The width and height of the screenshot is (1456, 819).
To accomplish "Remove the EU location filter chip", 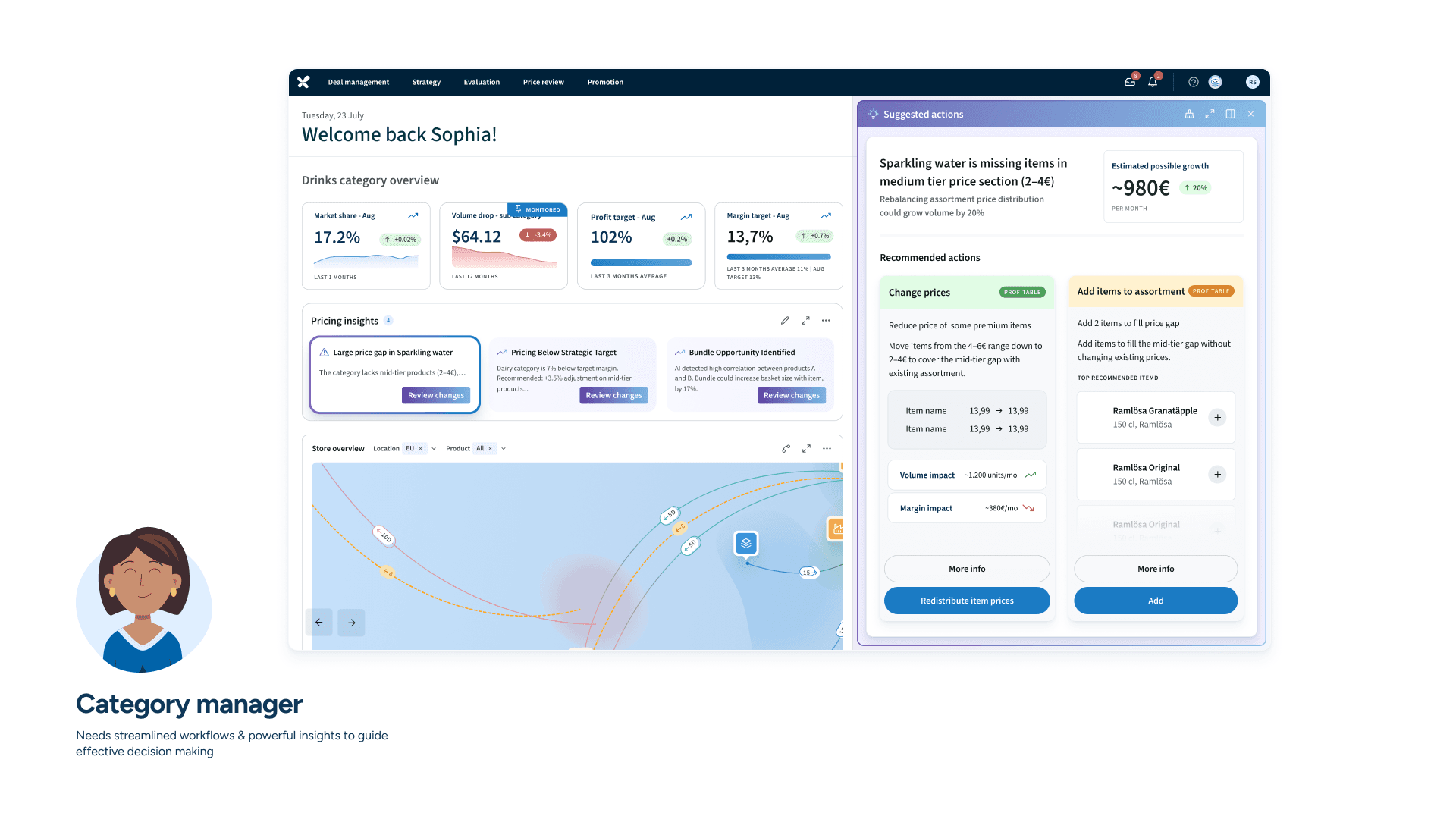I will [420, 449].
